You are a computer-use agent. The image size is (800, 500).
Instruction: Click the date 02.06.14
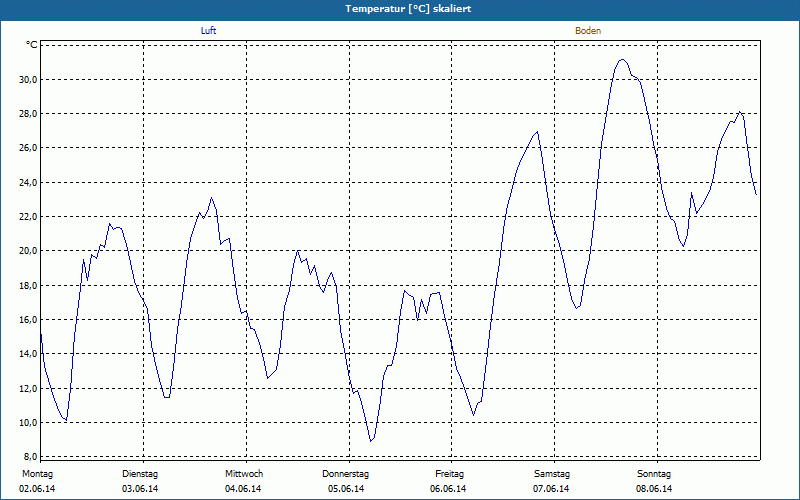point(37,489)
